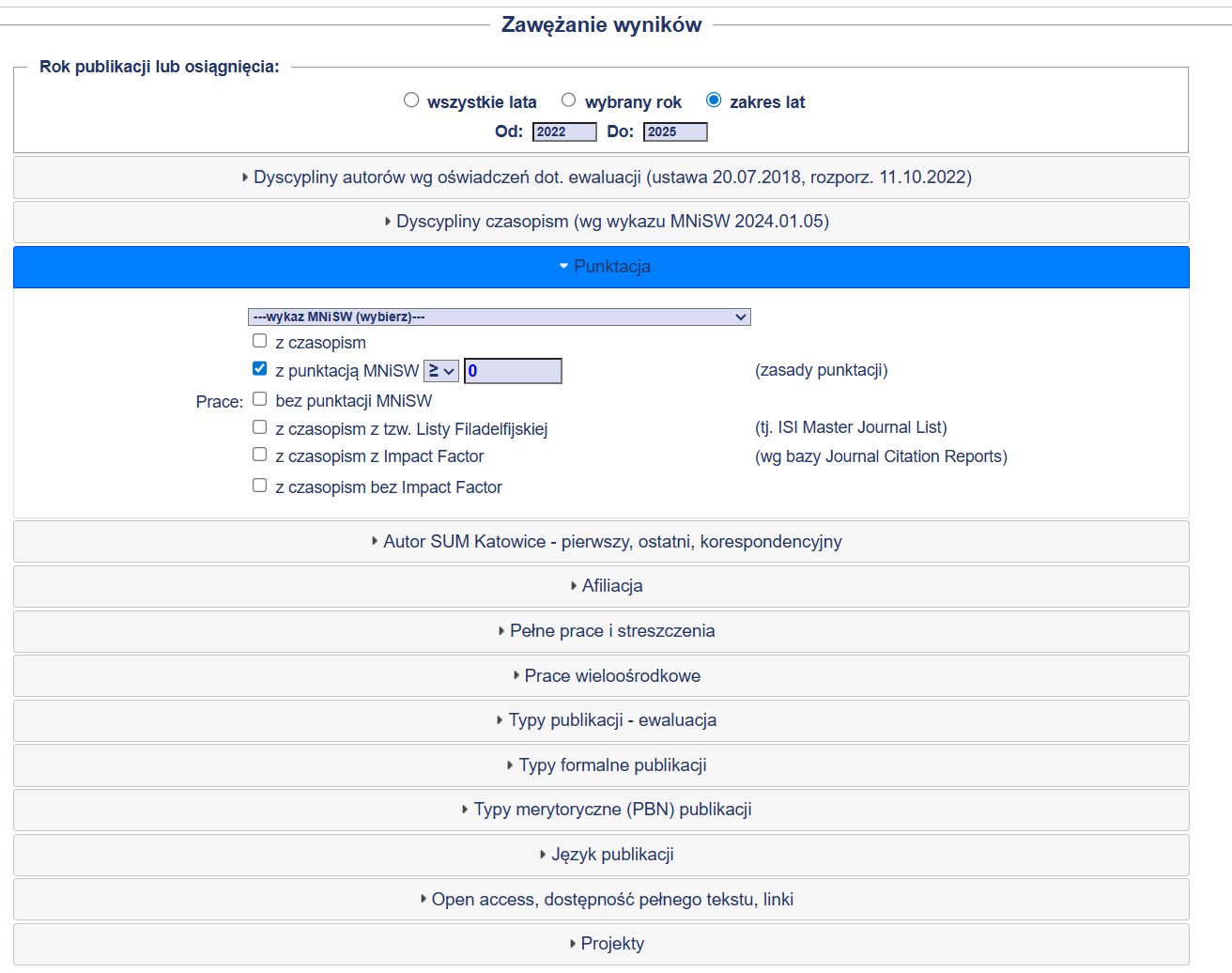Open the 'zasady punktacji' link
This screenshot has width=1232, height=973.
(x=821, y=370)
